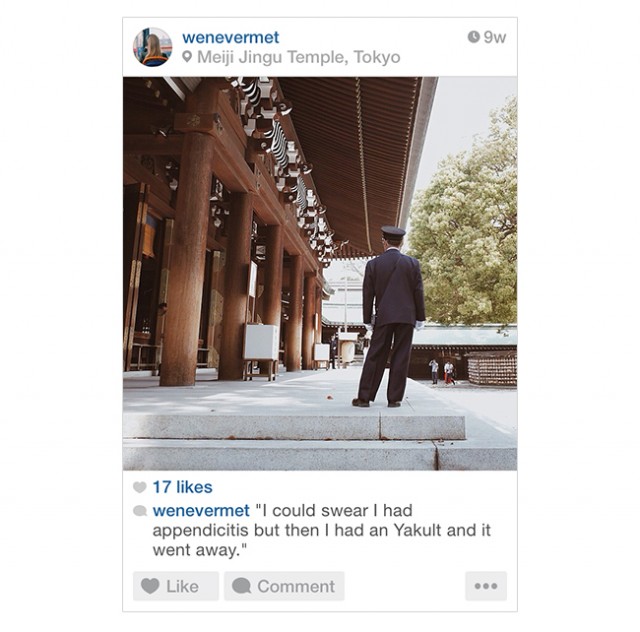The image size is (640, 632).
Task: Click speech bubble inside Comment button
Action: pyautogui.click(x=241, y=586)
